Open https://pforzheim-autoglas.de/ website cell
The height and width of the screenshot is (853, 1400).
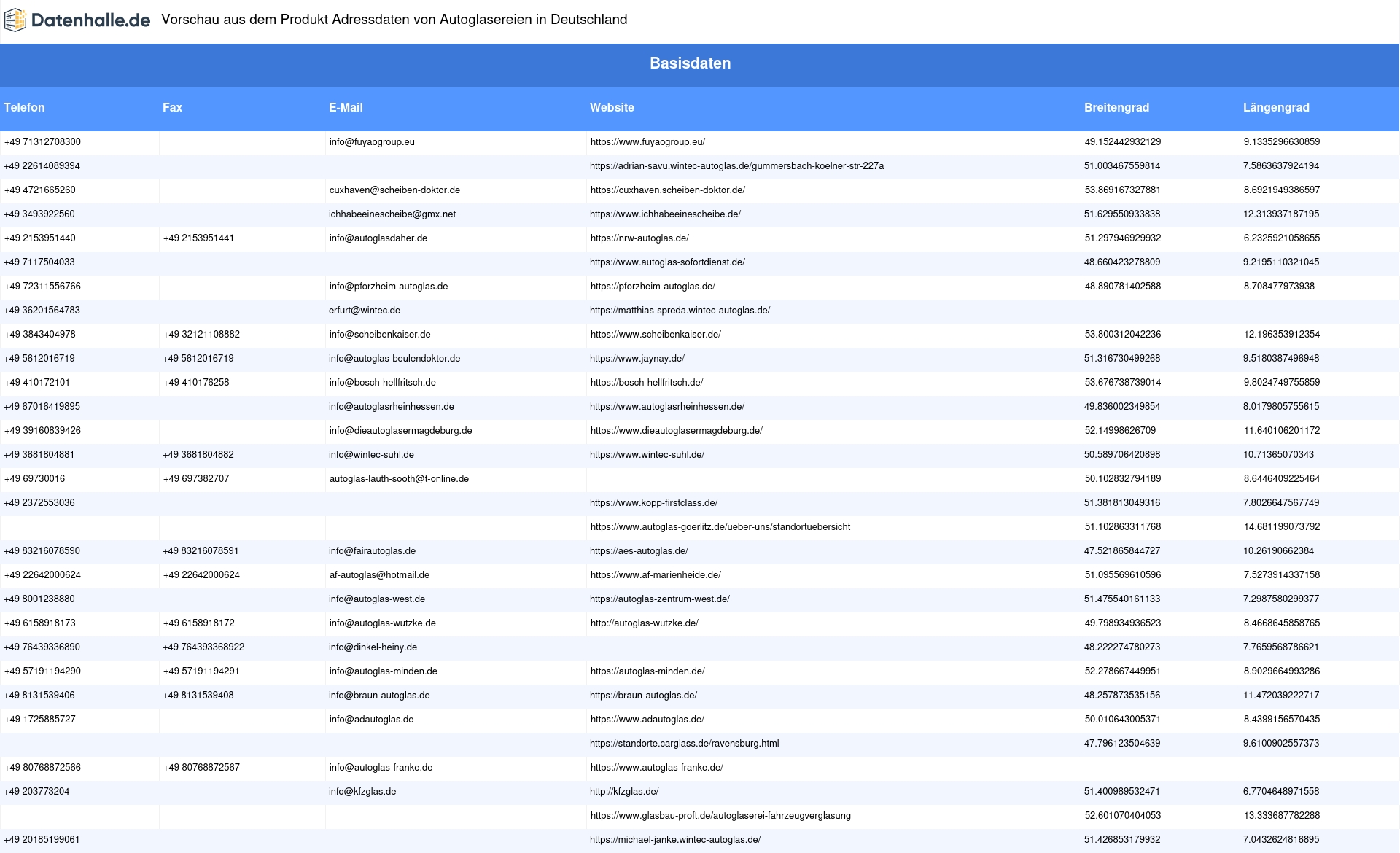653,287
